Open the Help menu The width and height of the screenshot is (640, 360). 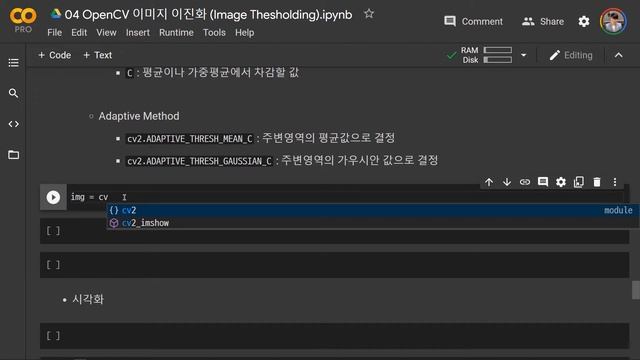point(244,32)
